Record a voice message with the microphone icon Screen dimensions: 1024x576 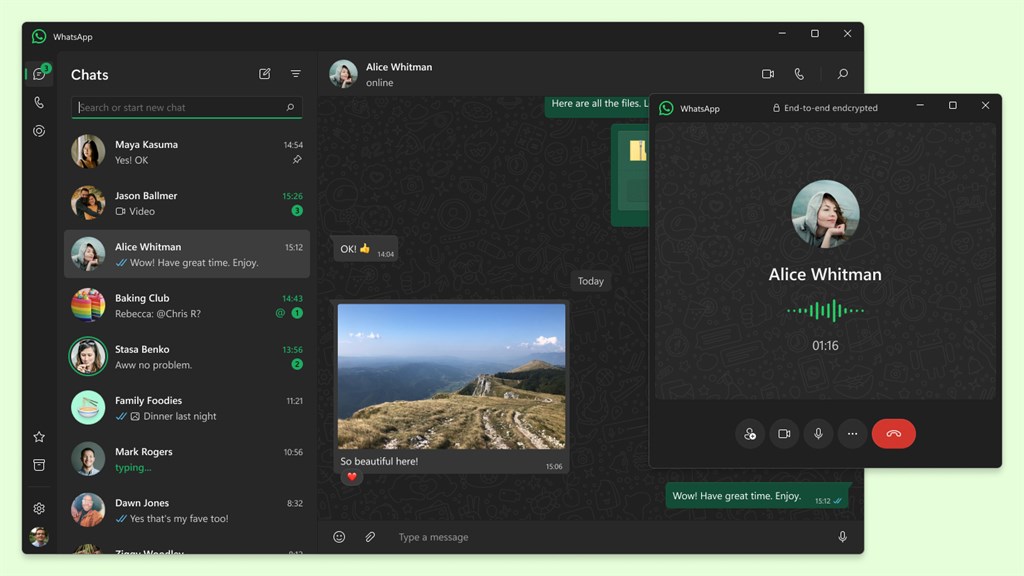coord(842,537)
